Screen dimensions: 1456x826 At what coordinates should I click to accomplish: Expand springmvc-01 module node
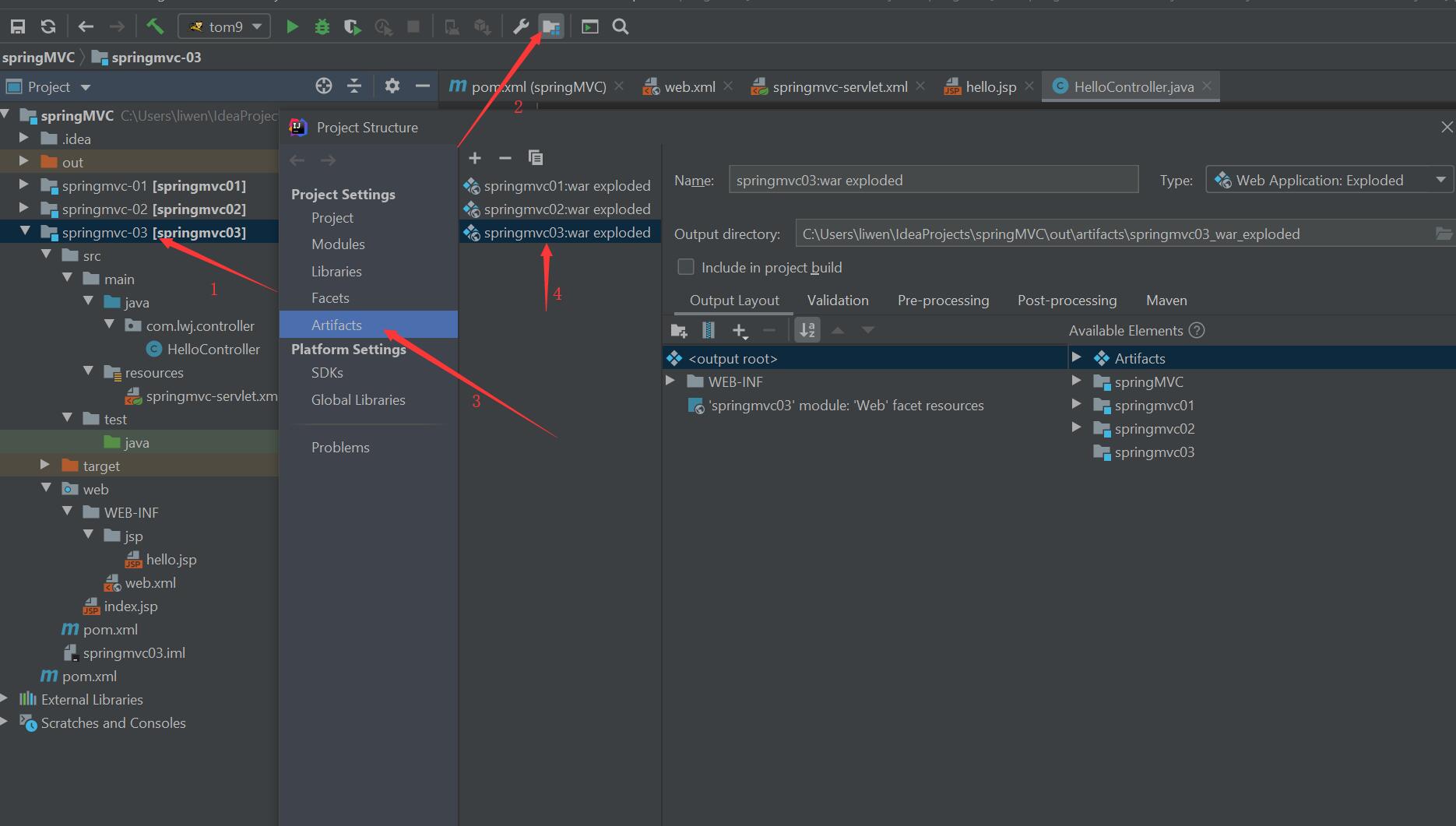coord(24,185)
